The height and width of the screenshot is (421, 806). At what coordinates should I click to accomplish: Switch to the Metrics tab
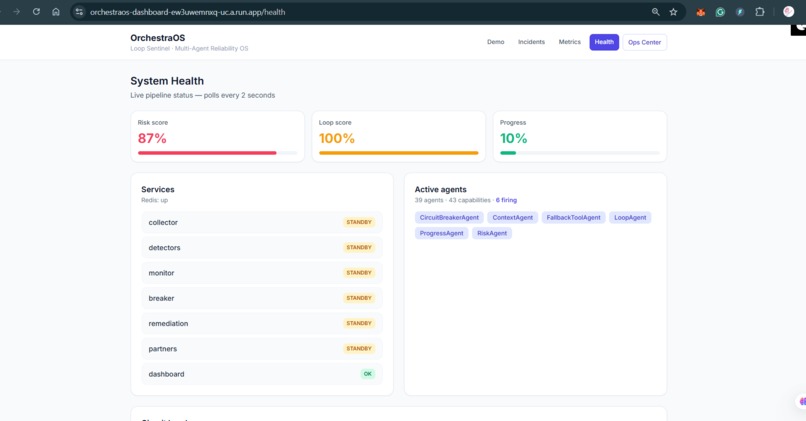[x=570, y=42]
